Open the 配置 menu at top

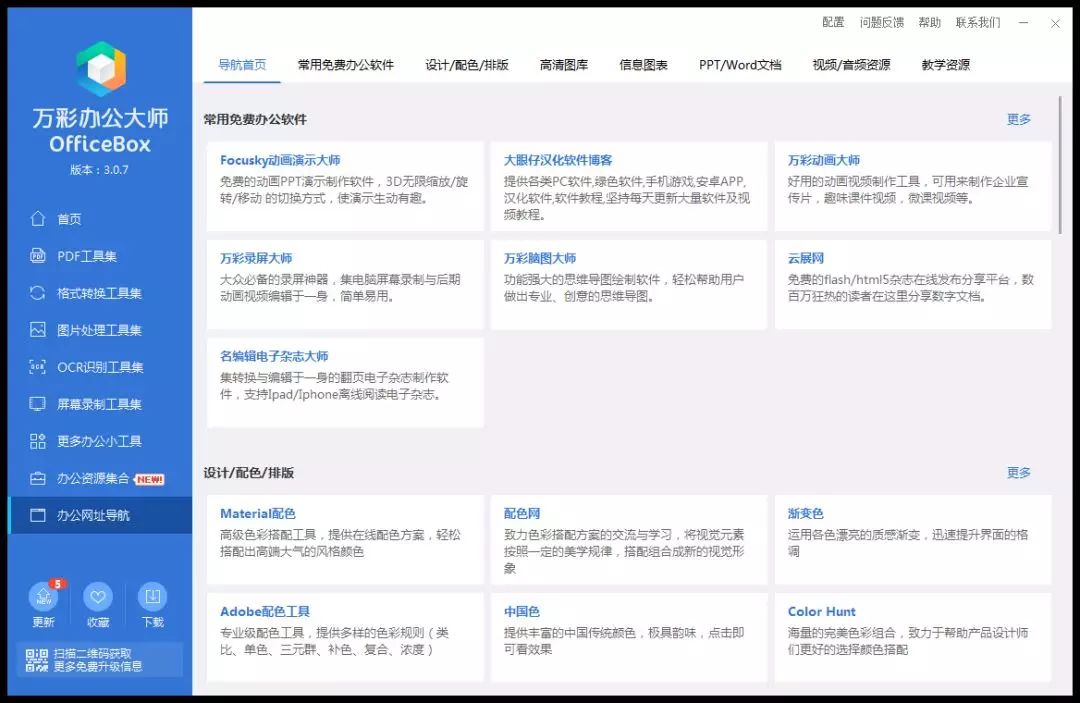point(833,22)
